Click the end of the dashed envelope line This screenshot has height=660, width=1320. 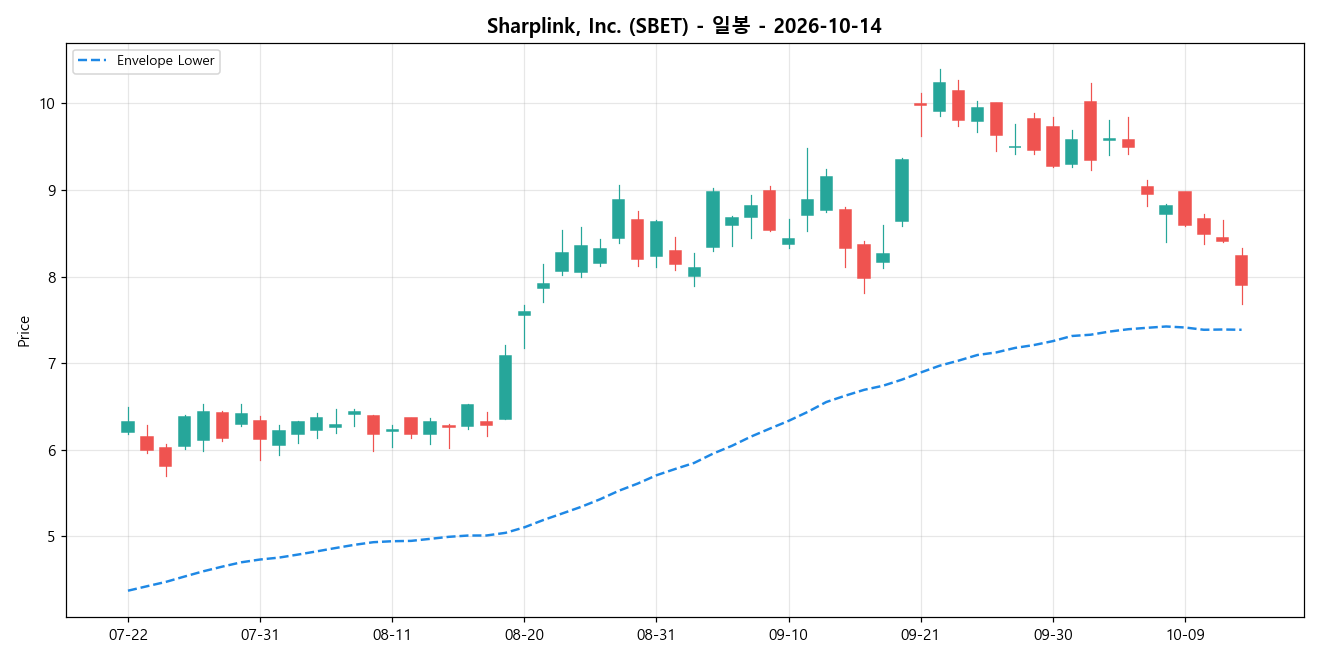tap(1241, 329)
